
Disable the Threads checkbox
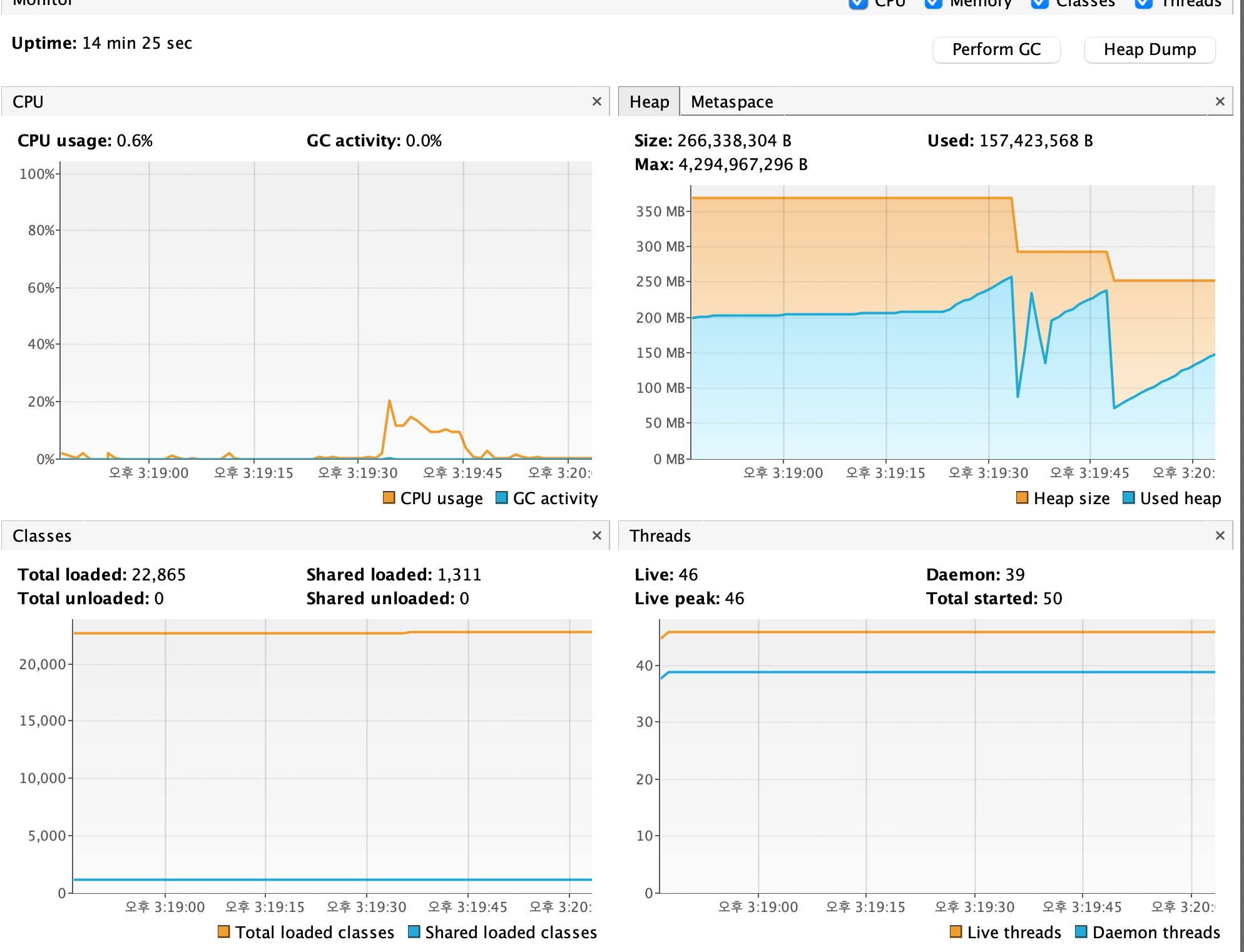coord(1144,3)
